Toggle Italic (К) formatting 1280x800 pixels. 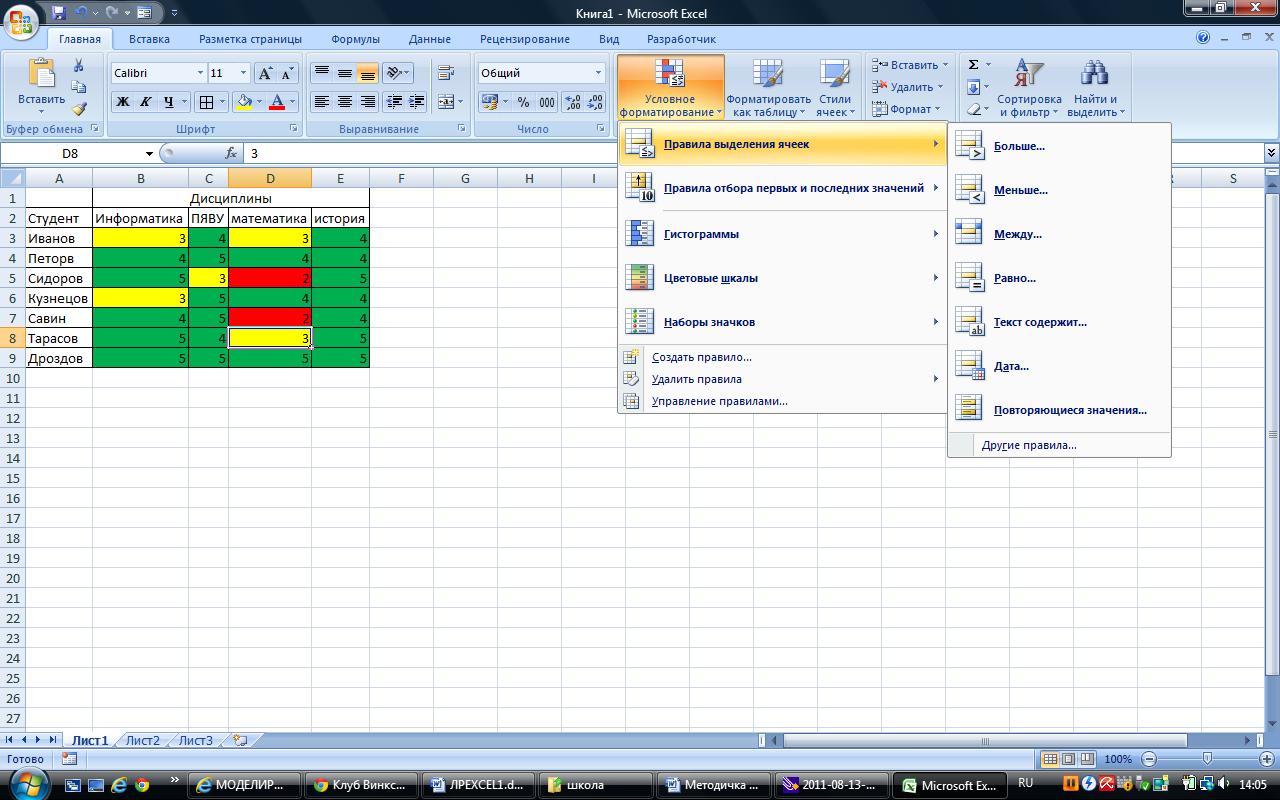tap(146, 102)
